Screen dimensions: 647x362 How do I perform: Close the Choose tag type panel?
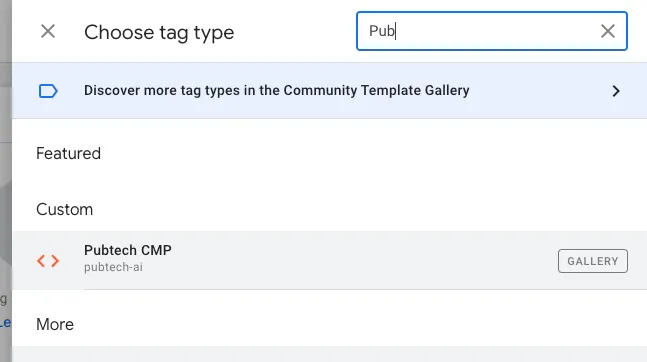48,31
